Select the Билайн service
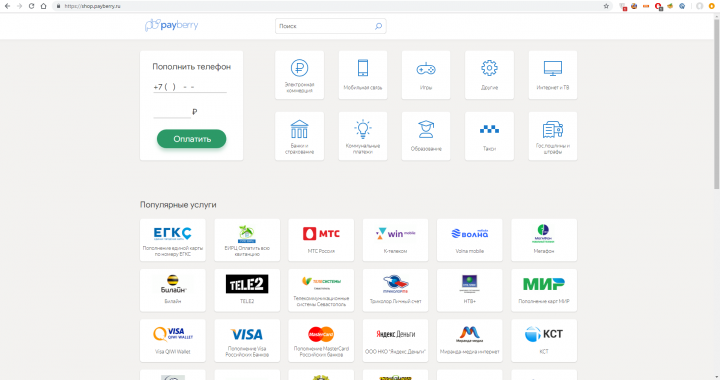Viewport: 720px width, 380px height. [x=173, y=291]
